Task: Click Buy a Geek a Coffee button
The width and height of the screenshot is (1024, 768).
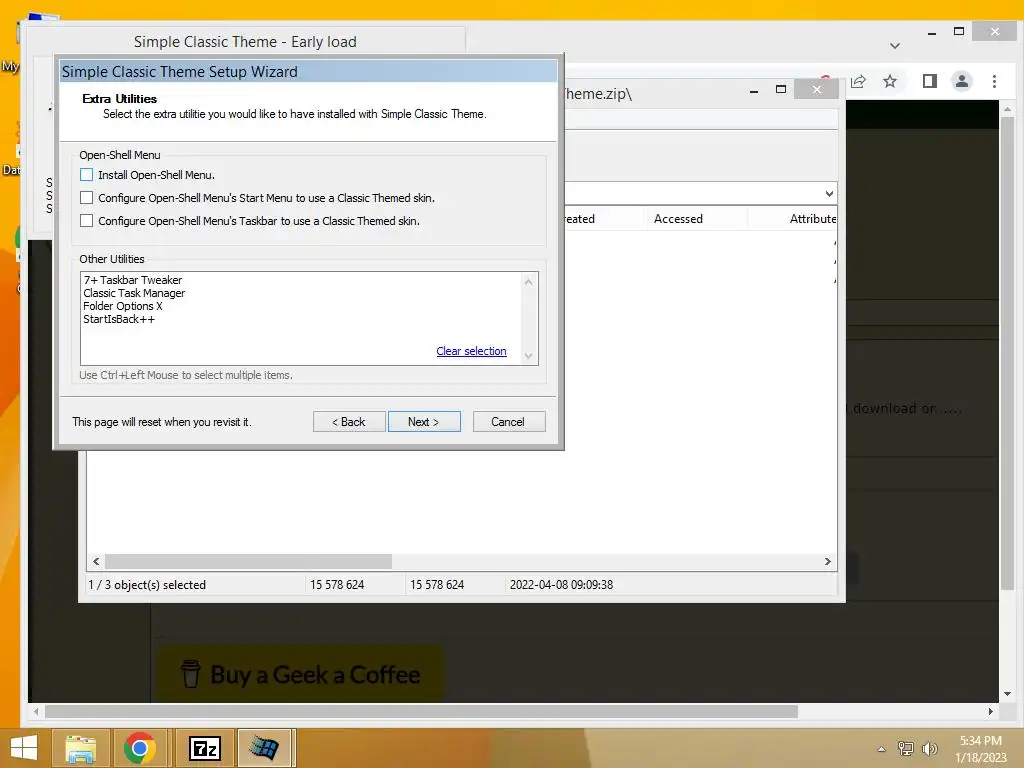Action: [300, 674]
